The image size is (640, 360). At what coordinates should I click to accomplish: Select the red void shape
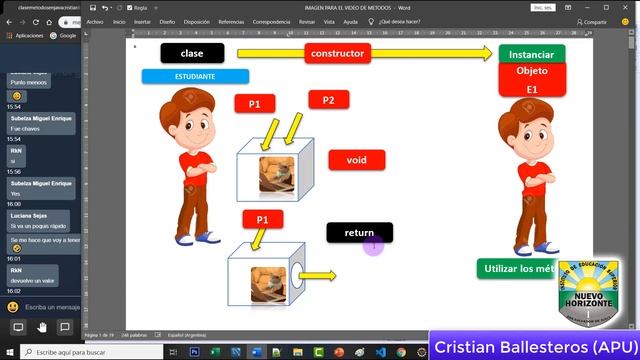click(357, 160)
